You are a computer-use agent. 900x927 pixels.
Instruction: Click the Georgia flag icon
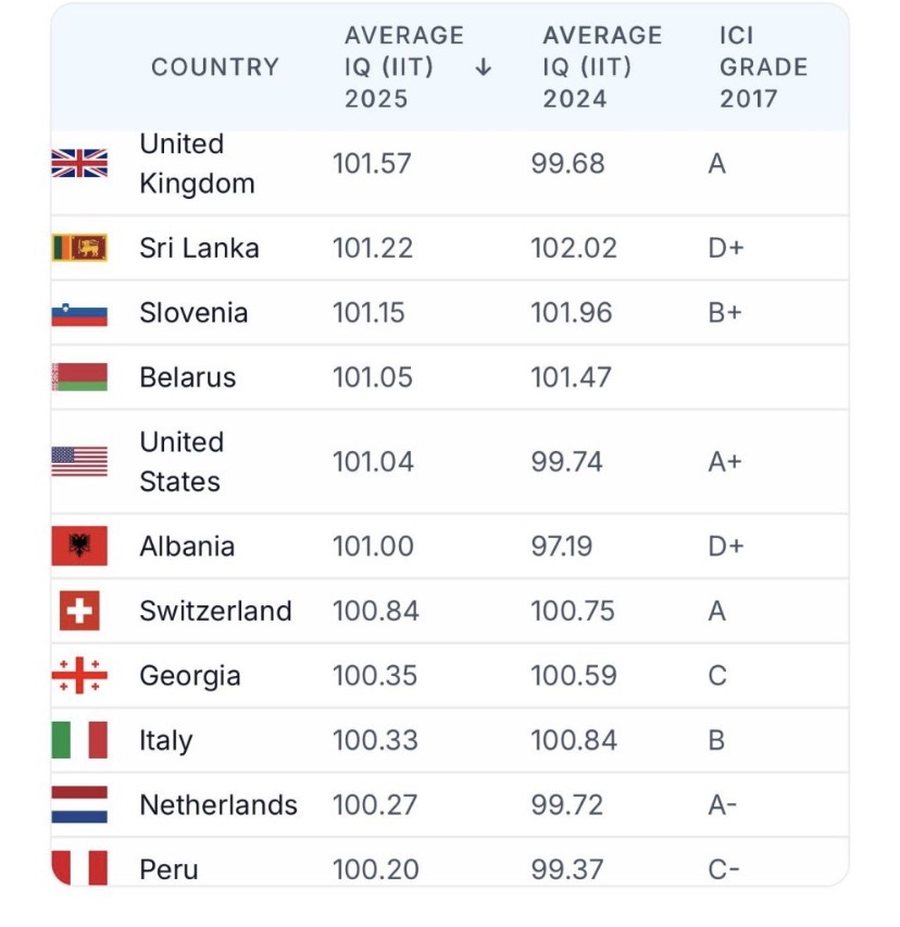79,676
